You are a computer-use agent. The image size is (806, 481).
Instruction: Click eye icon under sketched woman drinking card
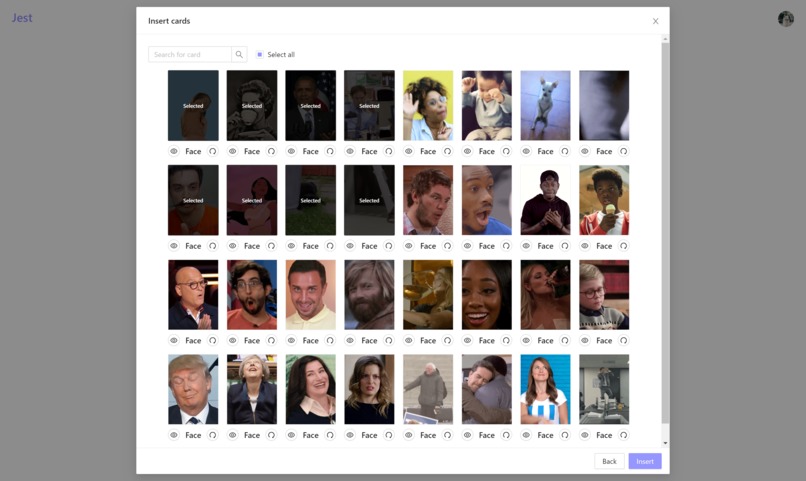tap(232, 151)
